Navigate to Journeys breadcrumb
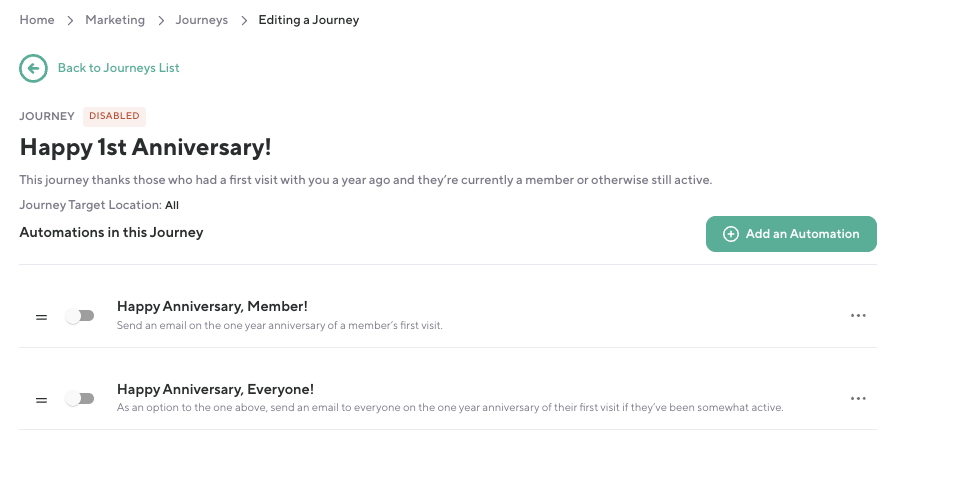 tap(201, 20)
